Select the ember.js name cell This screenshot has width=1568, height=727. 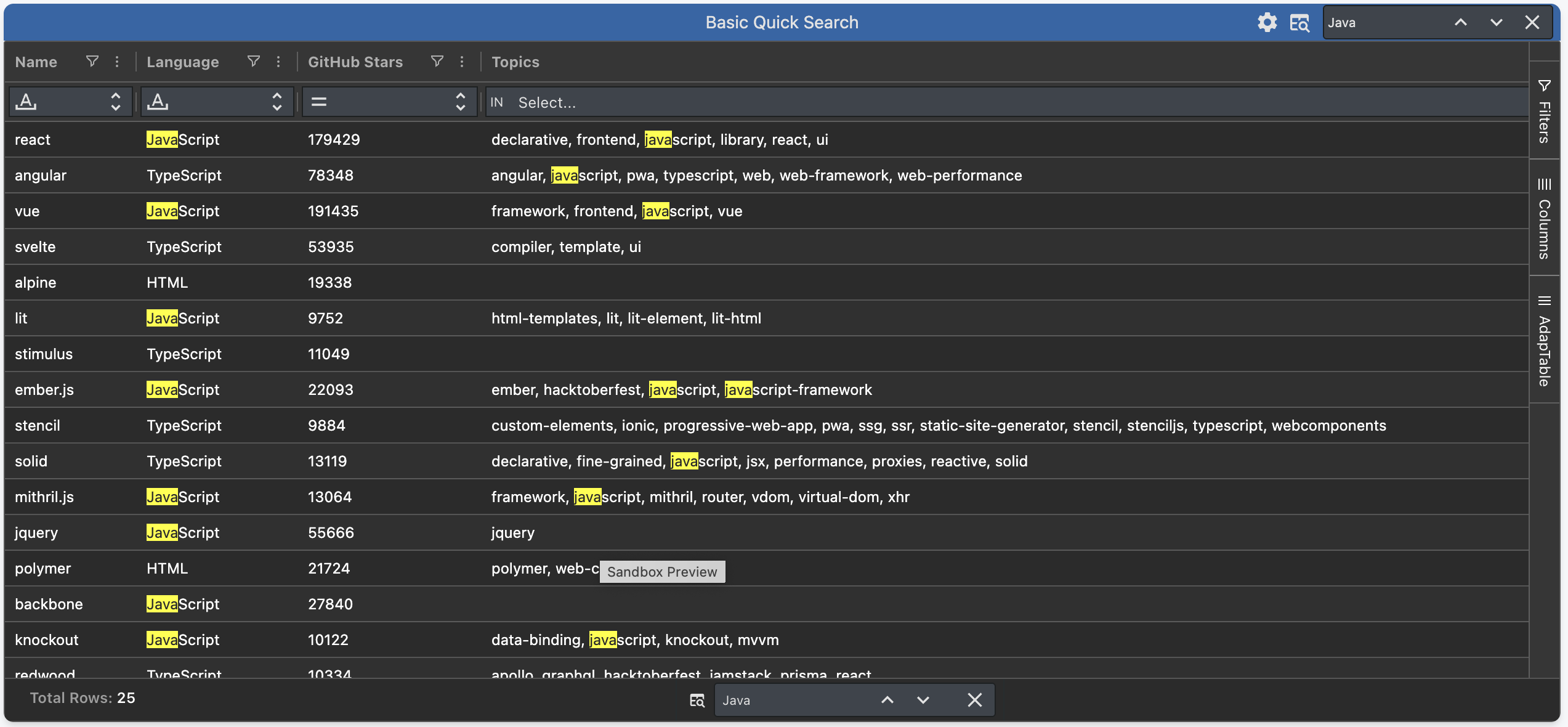pyautogui.click(x=70, y=390)
